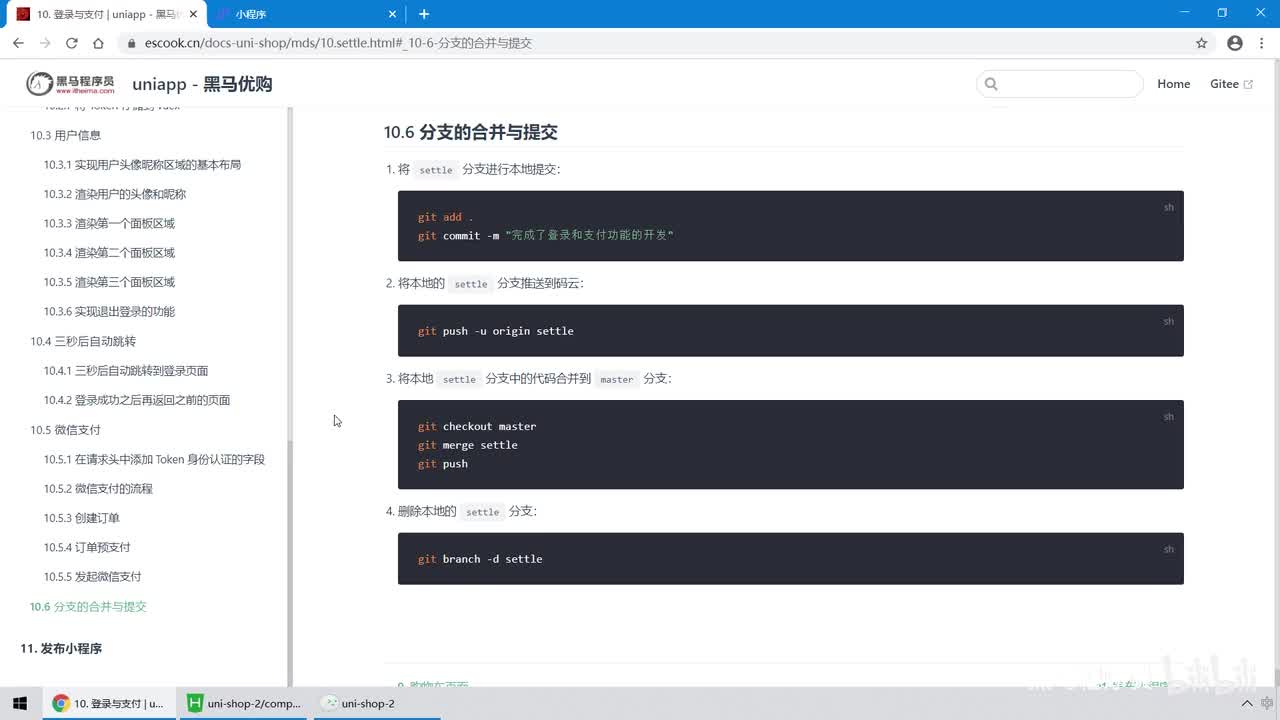Open the Chrome profile avatar menu
Image resolution: width=1280 pixels, height=720 pixels.
1235,43
